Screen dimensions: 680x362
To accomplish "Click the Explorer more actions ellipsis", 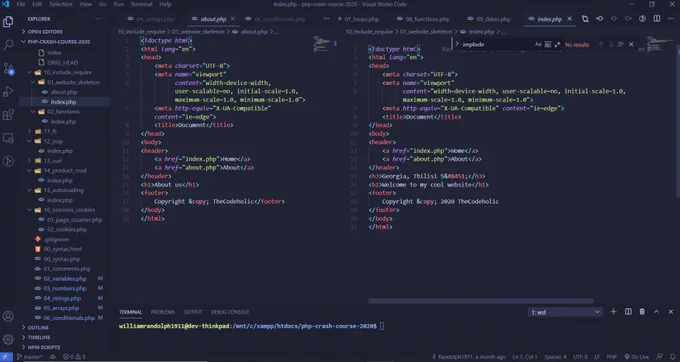I will click(x=98, y=19).
